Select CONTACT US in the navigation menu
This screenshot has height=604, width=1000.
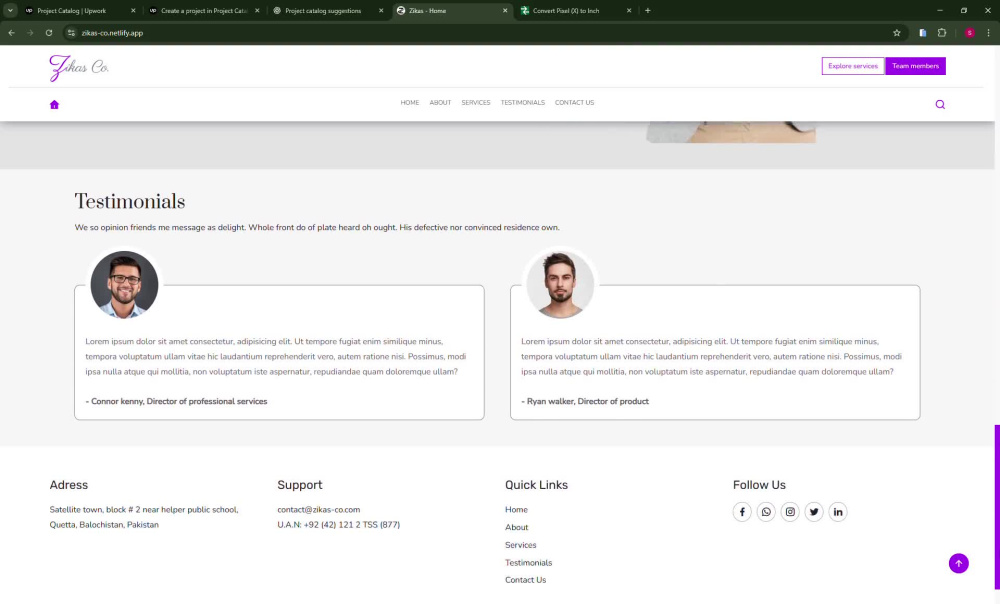pos(574,103)
